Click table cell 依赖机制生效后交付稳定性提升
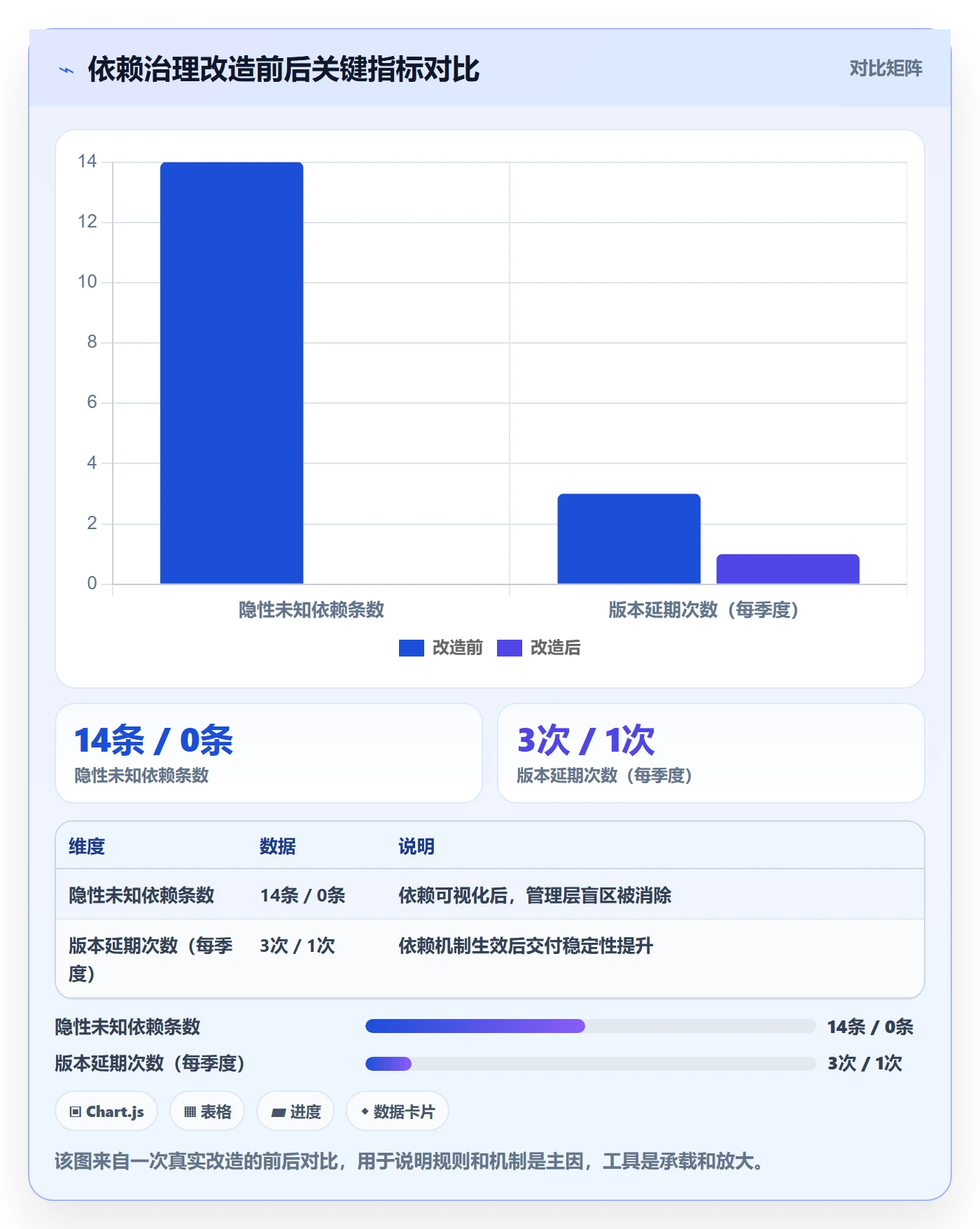 click(526, 946)
